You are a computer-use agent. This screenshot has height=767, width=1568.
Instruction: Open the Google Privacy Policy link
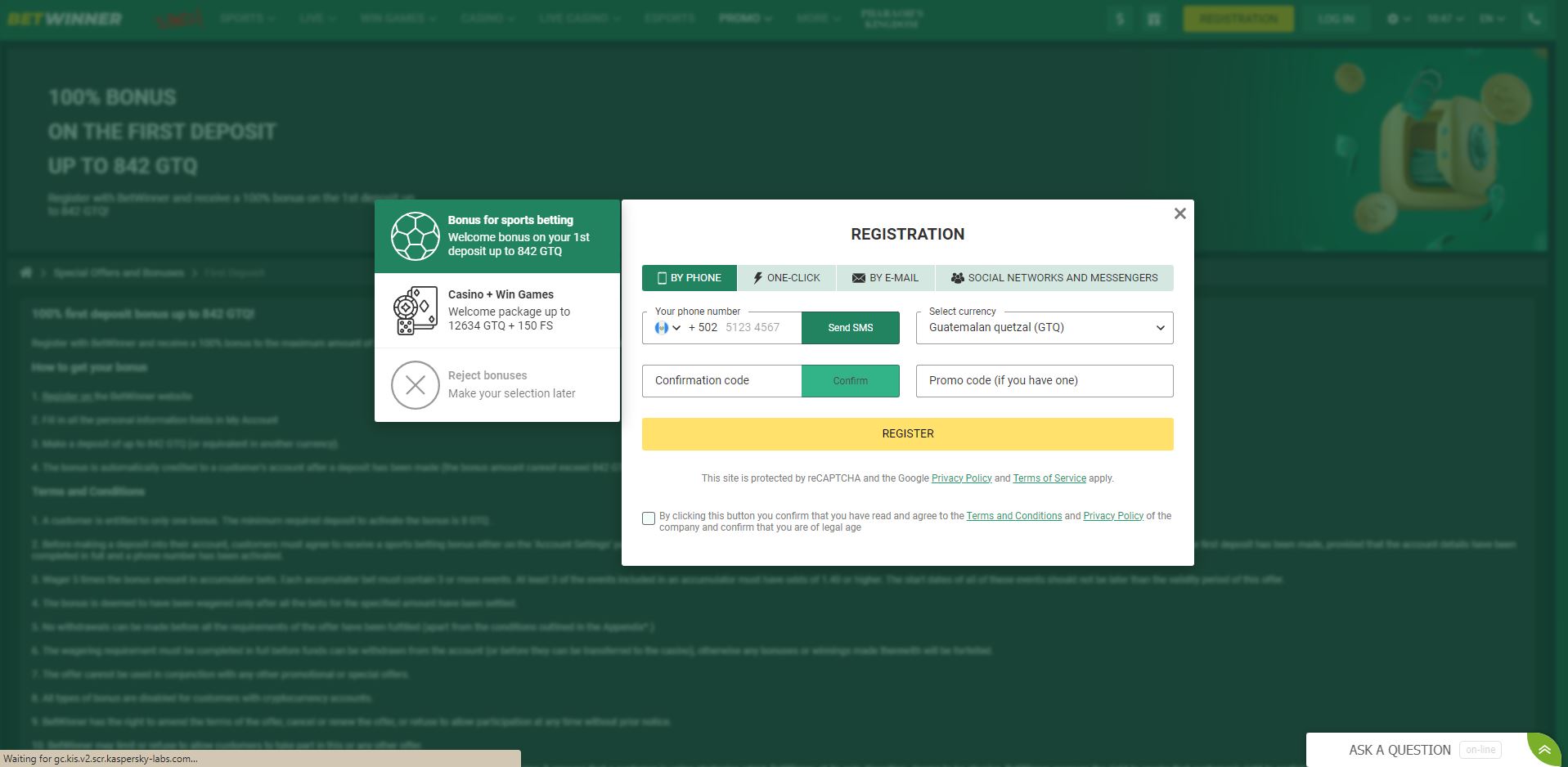pos(962,478)
